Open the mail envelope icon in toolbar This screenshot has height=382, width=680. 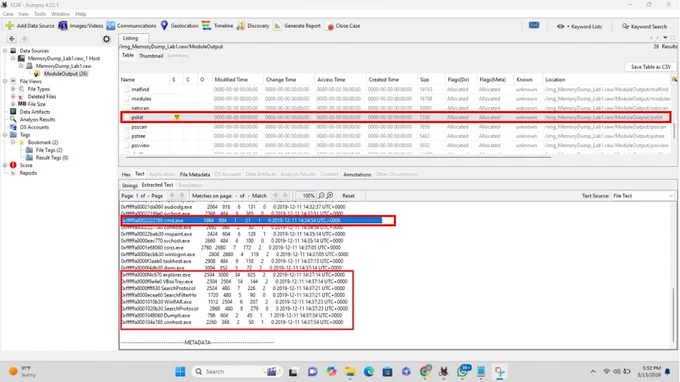(534, 25)
